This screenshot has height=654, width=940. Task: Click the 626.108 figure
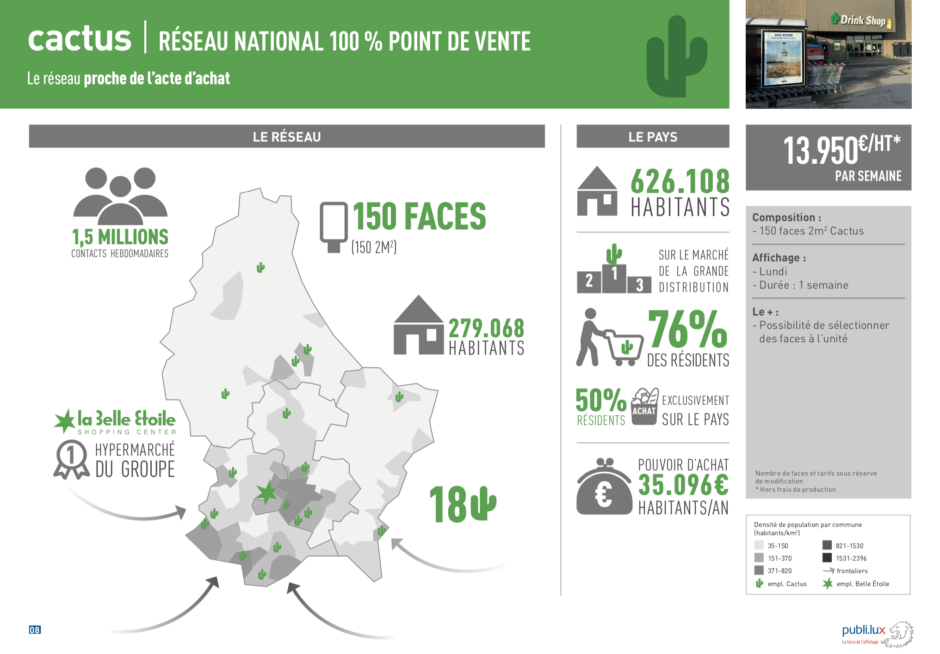pyautogui.click(x=680, y=181)
